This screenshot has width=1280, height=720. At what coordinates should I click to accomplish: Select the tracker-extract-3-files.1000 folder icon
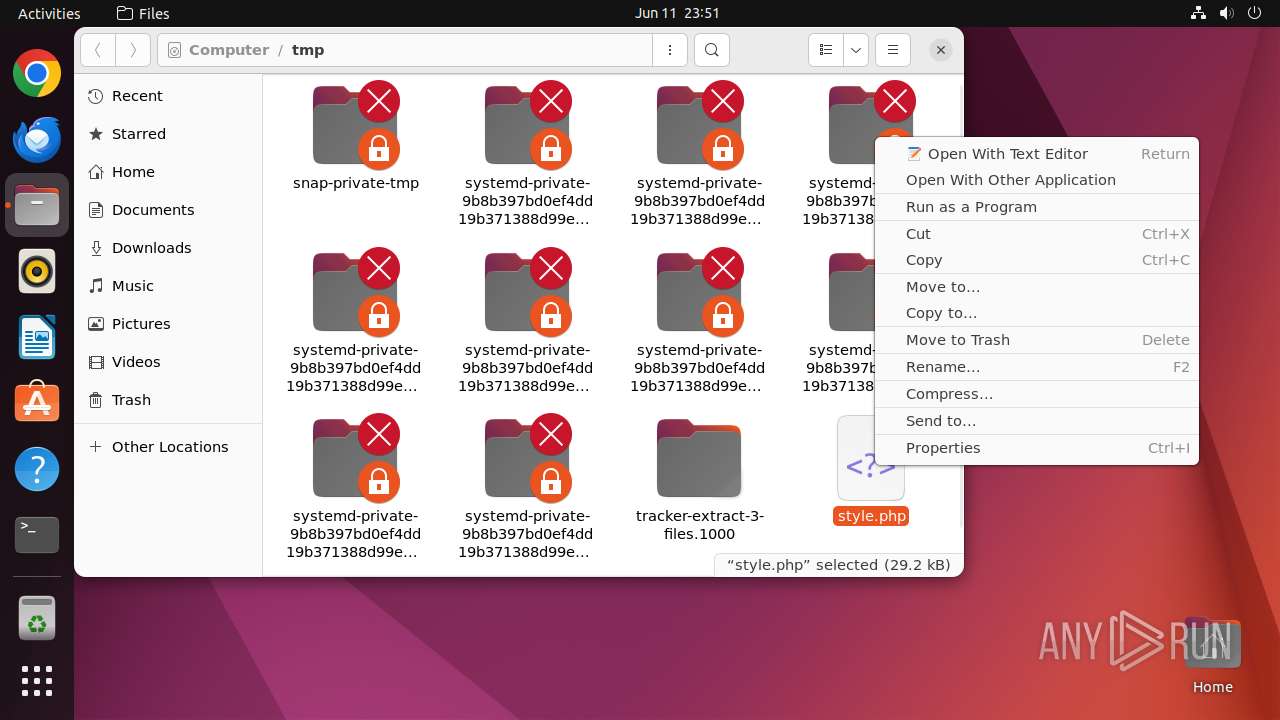click(x=699, y=458)
